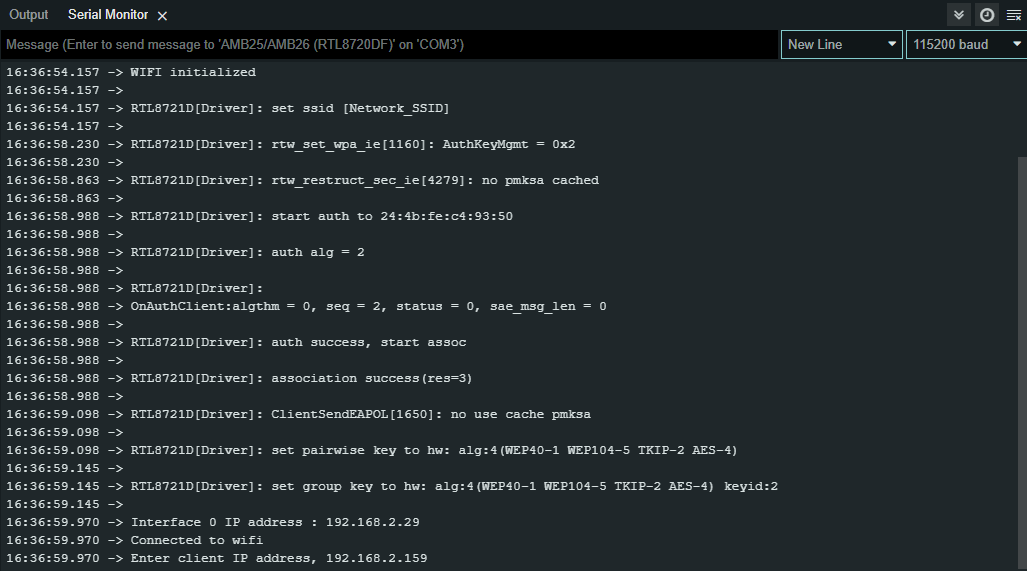This screenshot has width=1027, height=571.
Task: Click the message input field for COM3
Action: coord(390,45)
